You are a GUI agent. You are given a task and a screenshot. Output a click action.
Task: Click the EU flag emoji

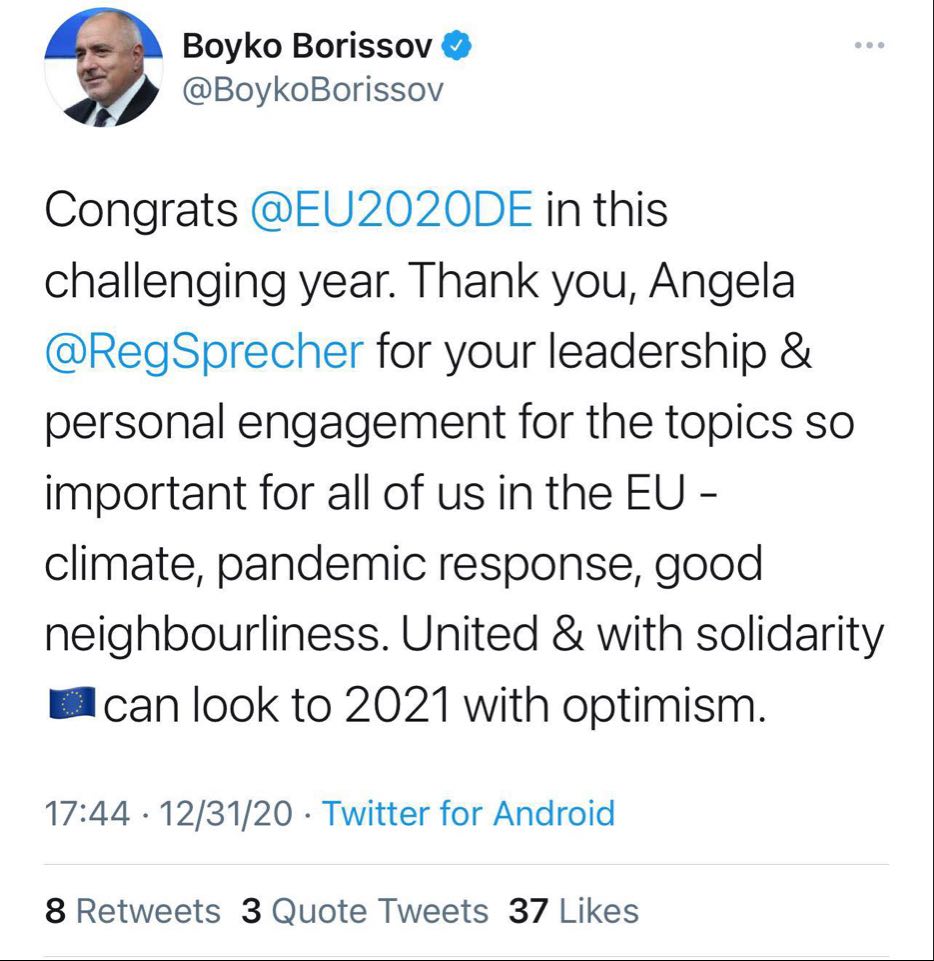tap(71, 706)
